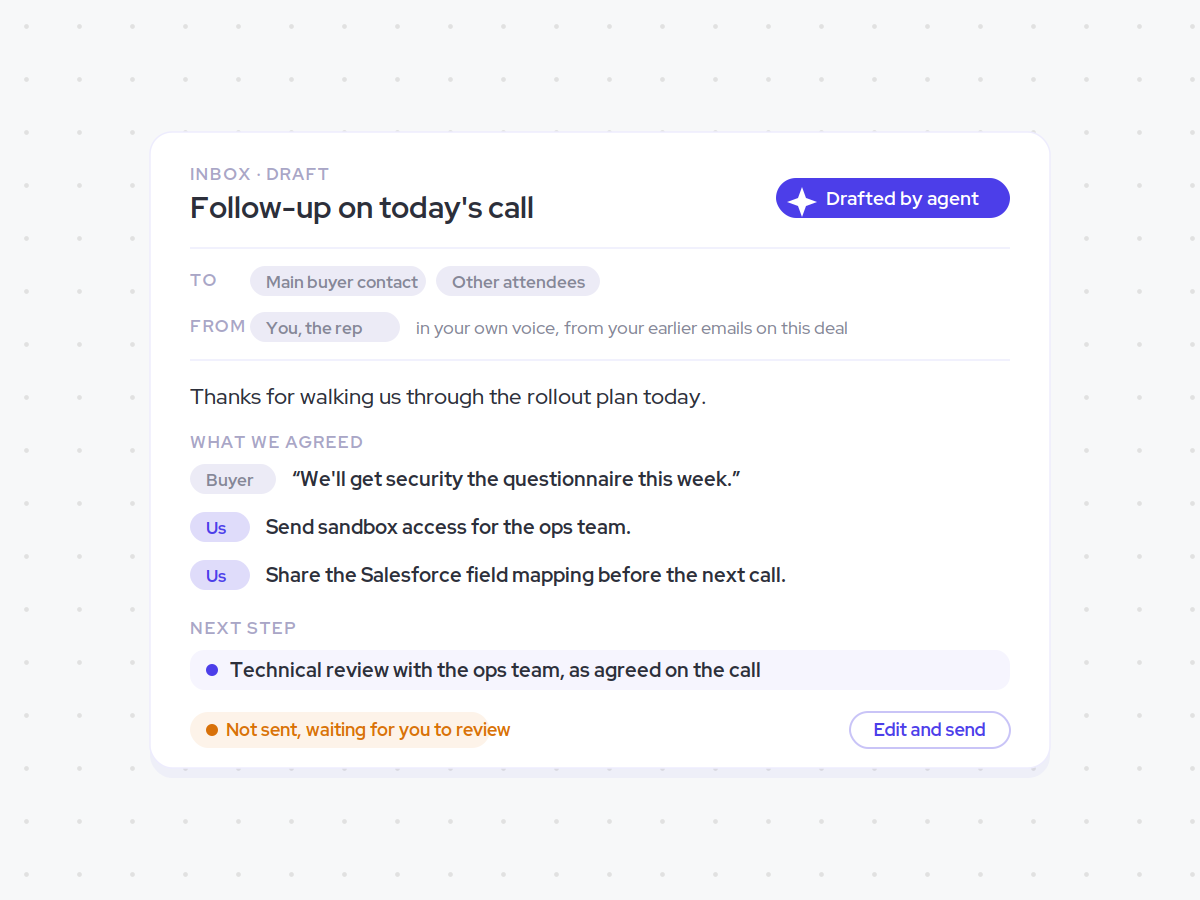This screenshot has width=1200, height=900.
Task: Click the Inbox · Draft breadcrumb label
Action: pyautogui.click(x=260, y=174)
